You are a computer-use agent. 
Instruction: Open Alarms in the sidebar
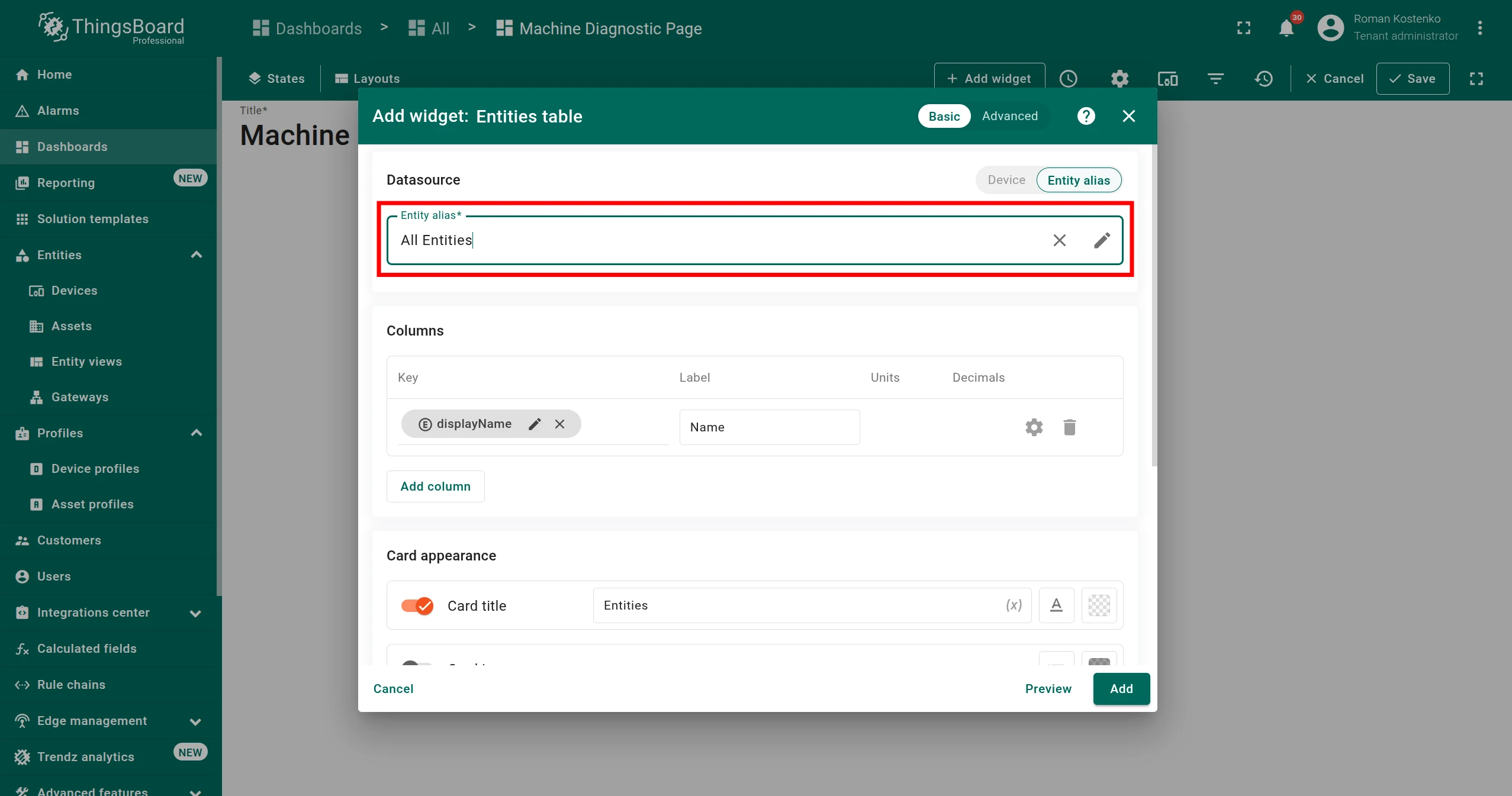110,111
